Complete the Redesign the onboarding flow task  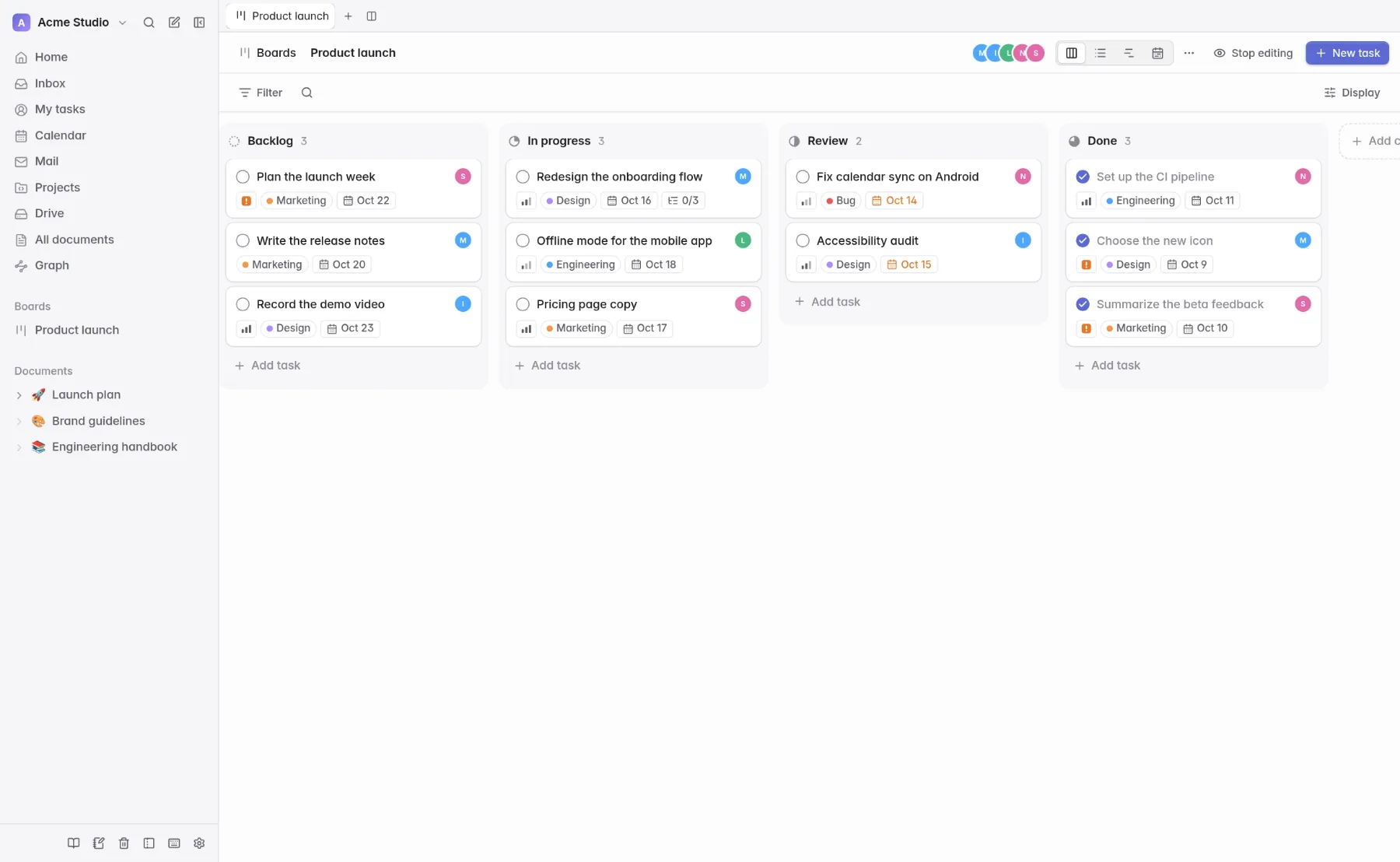tap(523, 177)
